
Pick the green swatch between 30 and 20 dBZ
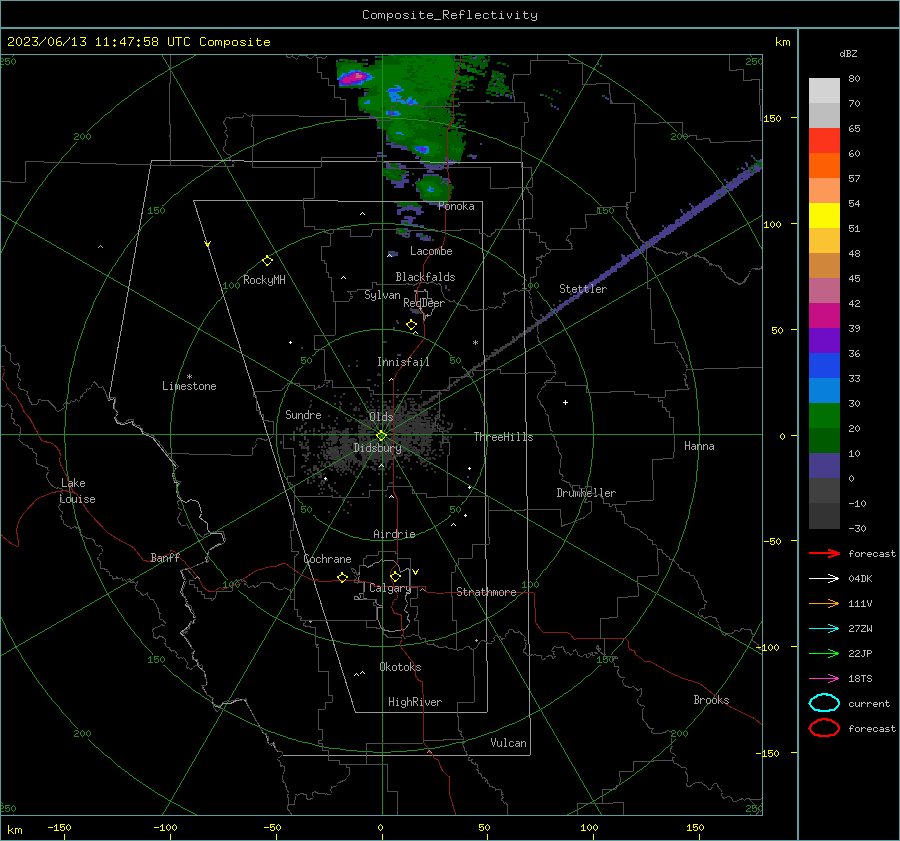(824, 416)
